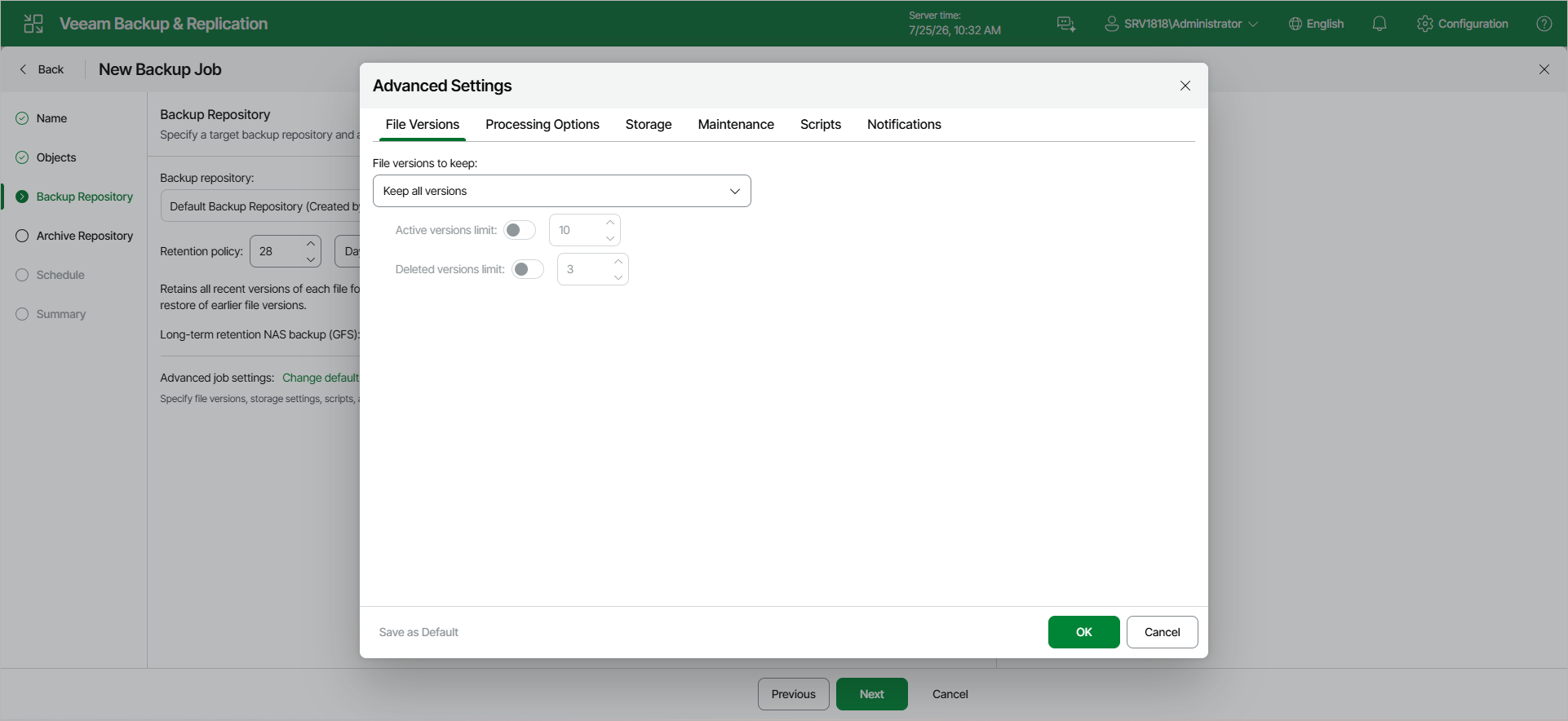Screen dimensions: 1568x721
Task: Expand the SRV1818\Administrator user menu
Action: click(x=1253, y=24)
